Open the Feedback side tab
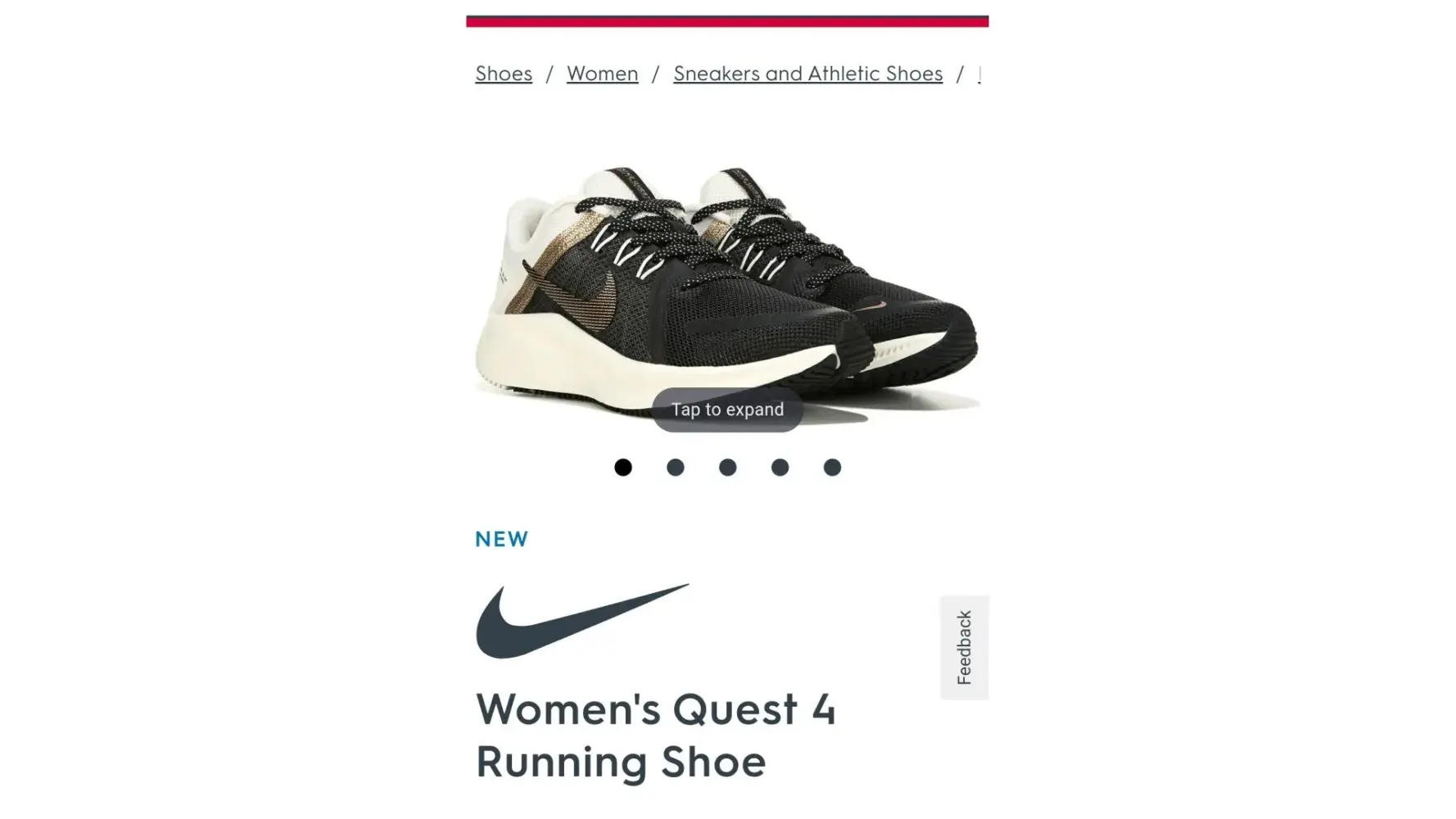The image size is (1456, 819). [x=964, y=647]
